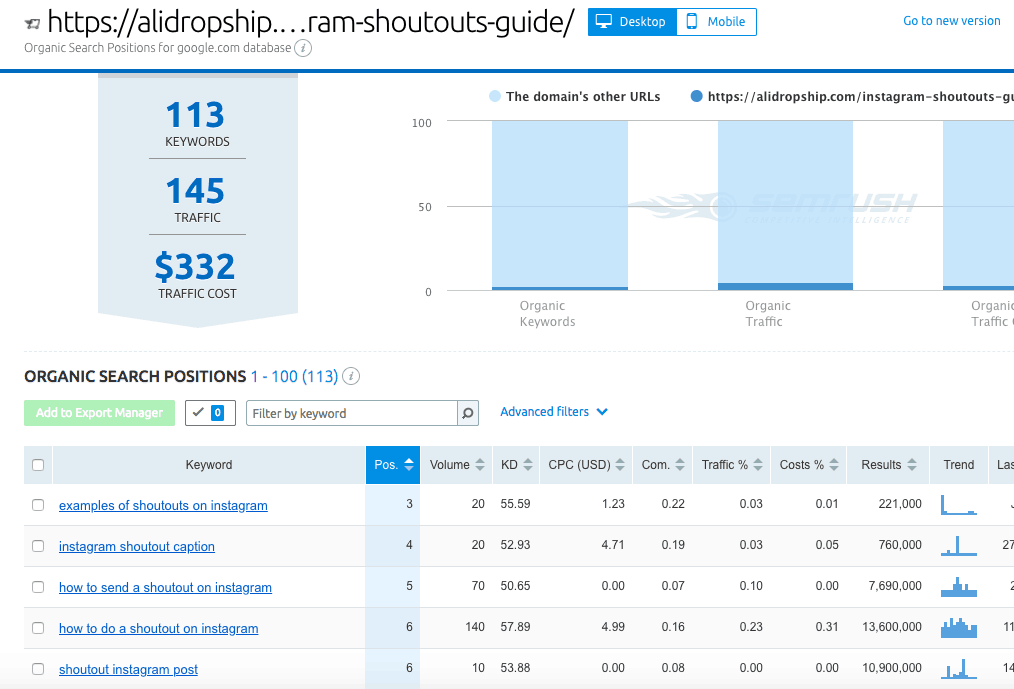The height and width of the screenshot is (689, 1014).
Task: Sort by KD column sort arrows
Action: click(528, 465)
